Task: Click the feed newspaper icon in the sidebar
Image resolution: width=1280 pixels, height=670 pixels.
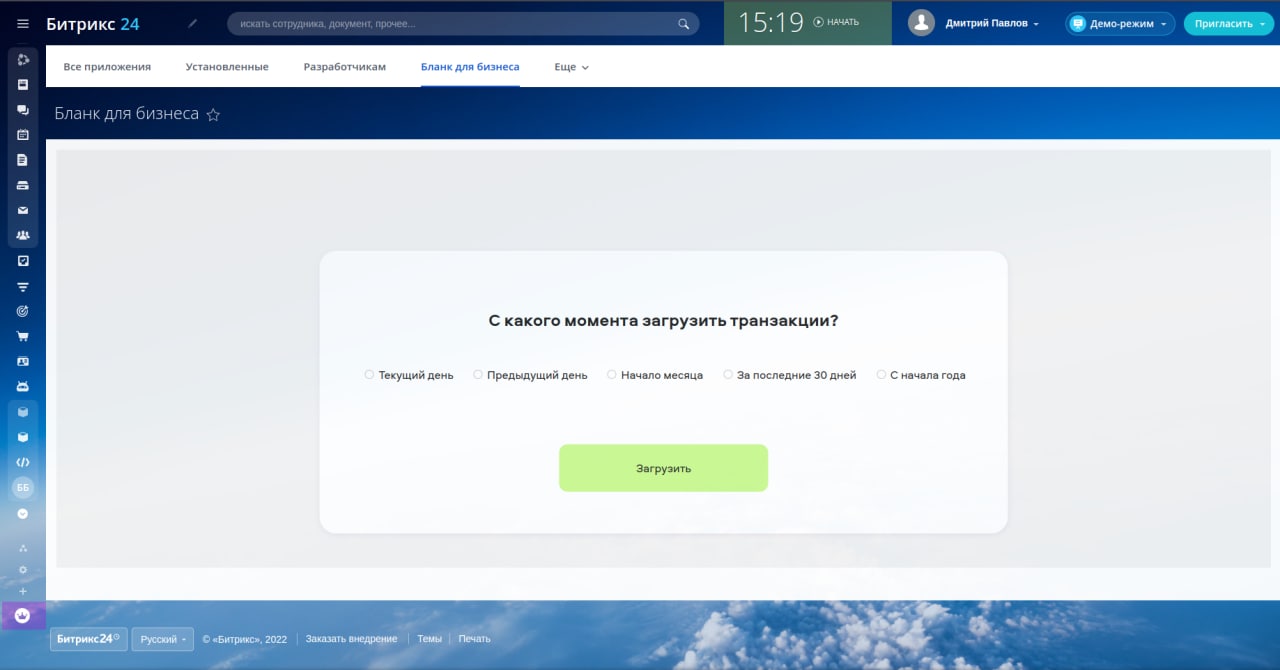Action: [x=23, y=85]
